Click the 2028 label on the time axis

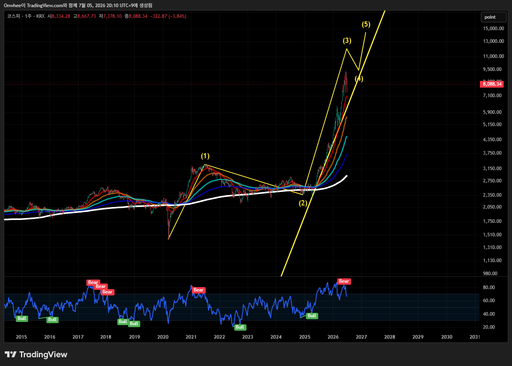coord(389,337)
